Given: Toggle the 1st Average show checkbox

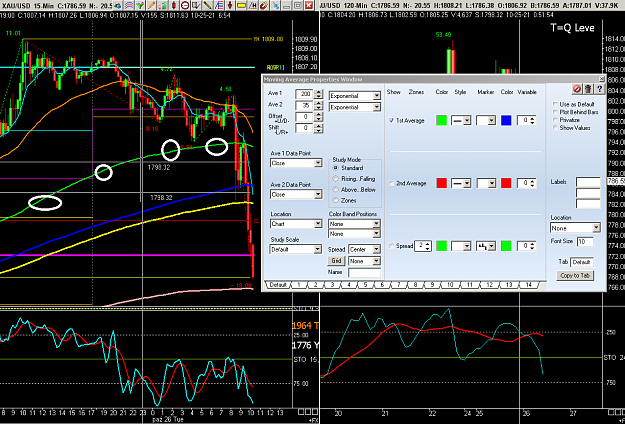Looking at the screenshot, I should point(391,120).
